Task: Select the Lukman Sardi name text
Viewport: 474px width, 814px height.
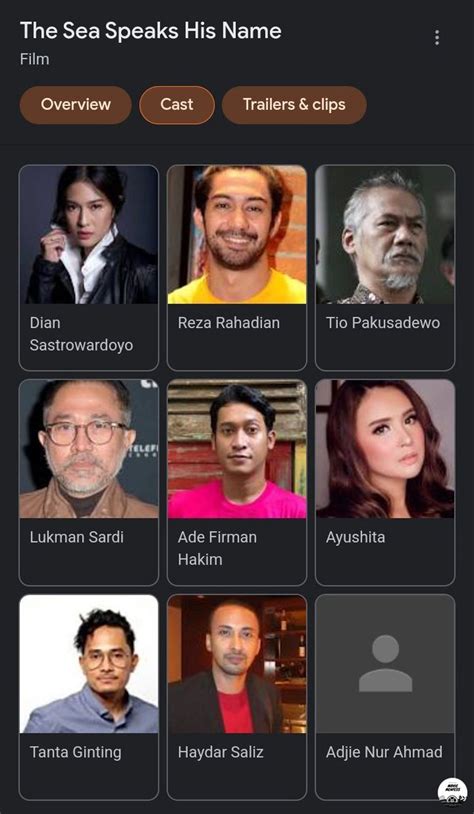Action: pos(77,537)
